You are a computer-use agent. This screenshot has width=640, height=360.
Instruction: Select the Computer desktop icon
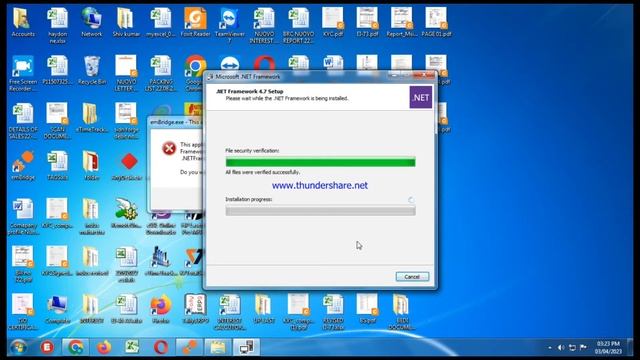[57, 310]
